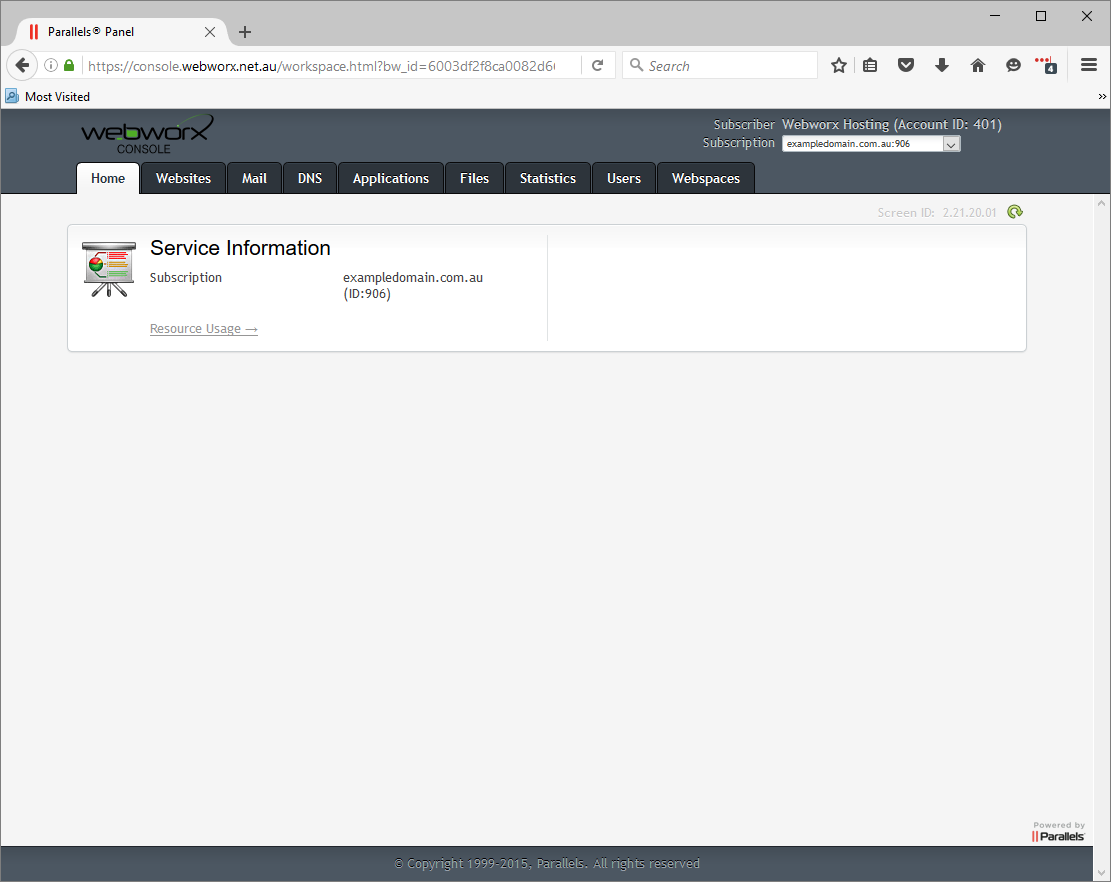Screen dimensions: 1111x882
Task: Open the DNS tab
Action: [310, 178]
